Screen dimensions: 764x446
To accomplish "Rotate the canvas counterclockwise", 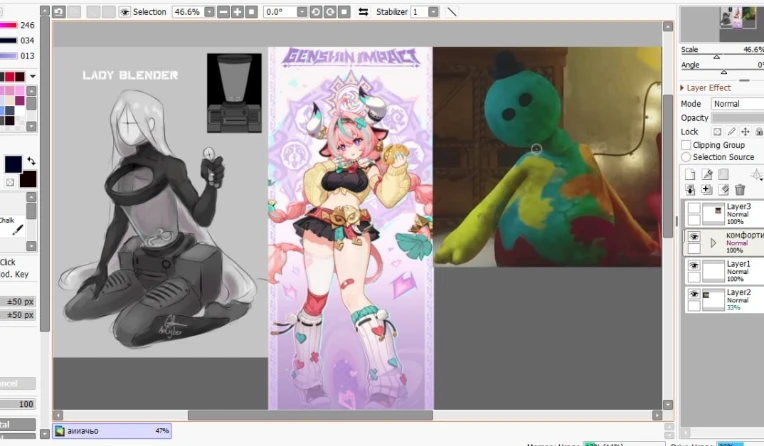I will pyautogui.click(x=316, y=12).
